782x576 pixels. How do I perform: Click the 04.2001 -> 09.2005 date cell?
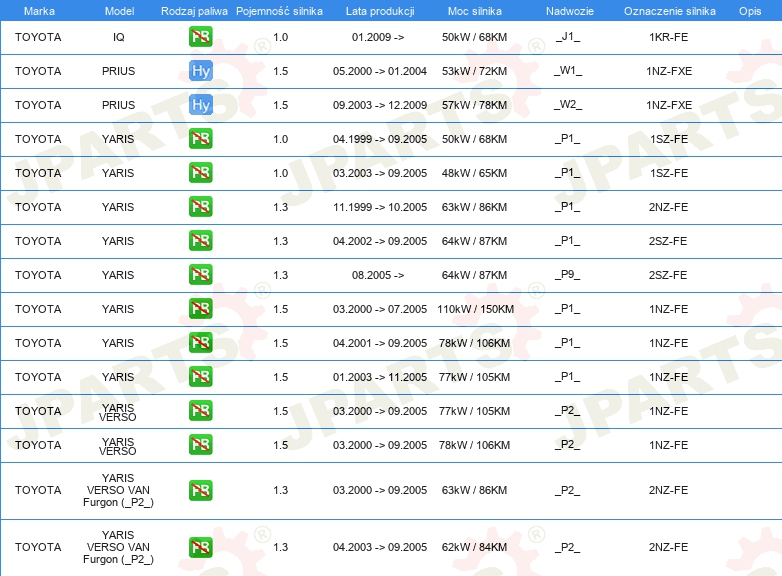click(380, 343)
